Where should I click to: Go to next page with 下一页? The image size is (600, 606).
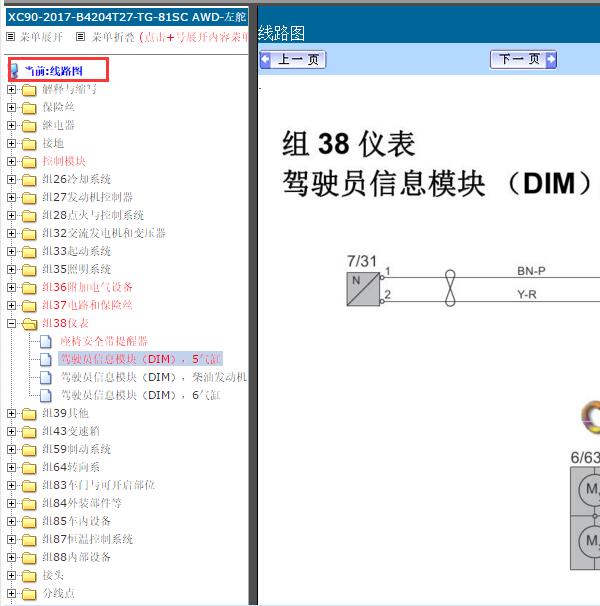point(523,60)
